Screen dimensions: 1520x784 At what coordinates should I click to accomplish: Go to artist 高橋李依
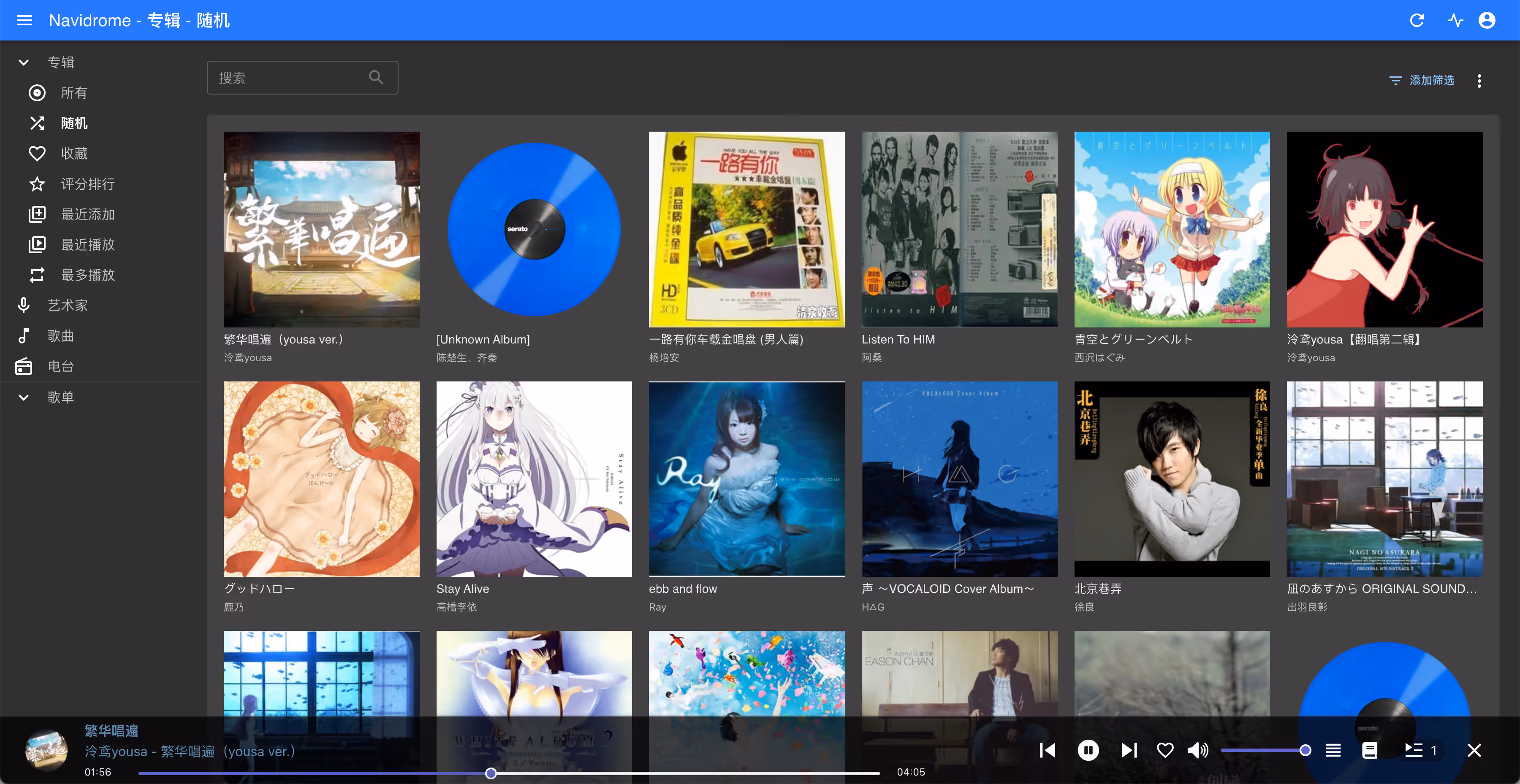[457, 607]
